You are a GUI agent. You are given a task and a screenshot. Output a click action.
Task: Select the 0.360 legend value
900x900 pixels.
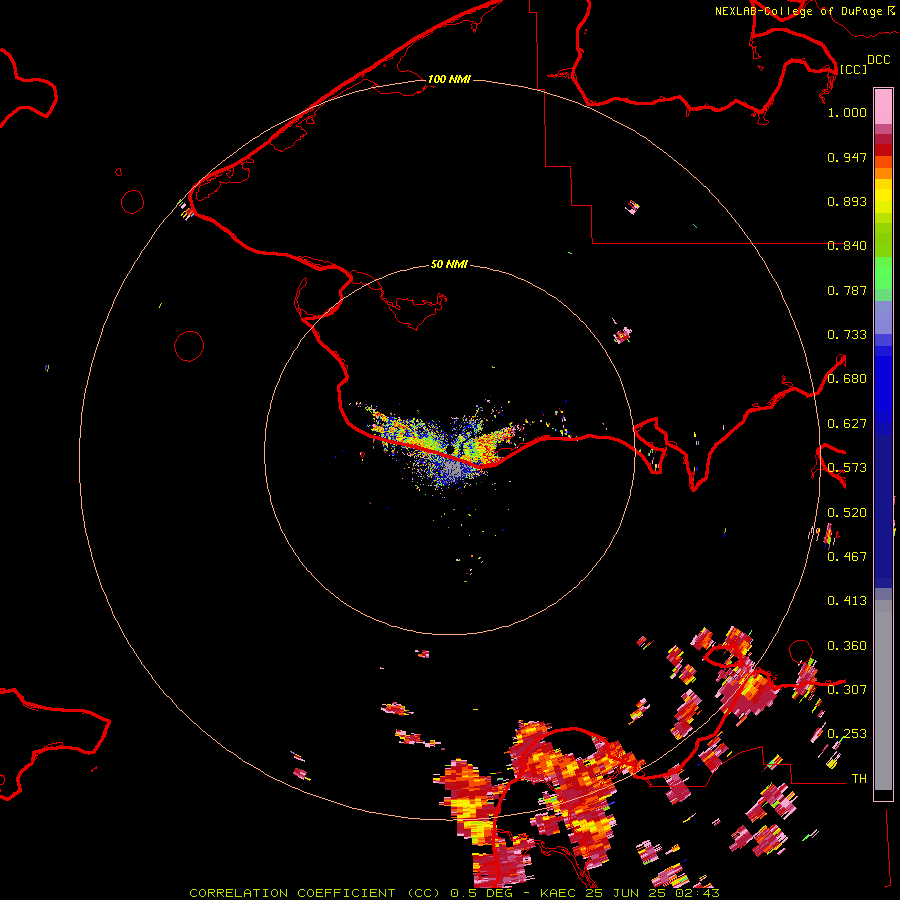tap(847, 646)
